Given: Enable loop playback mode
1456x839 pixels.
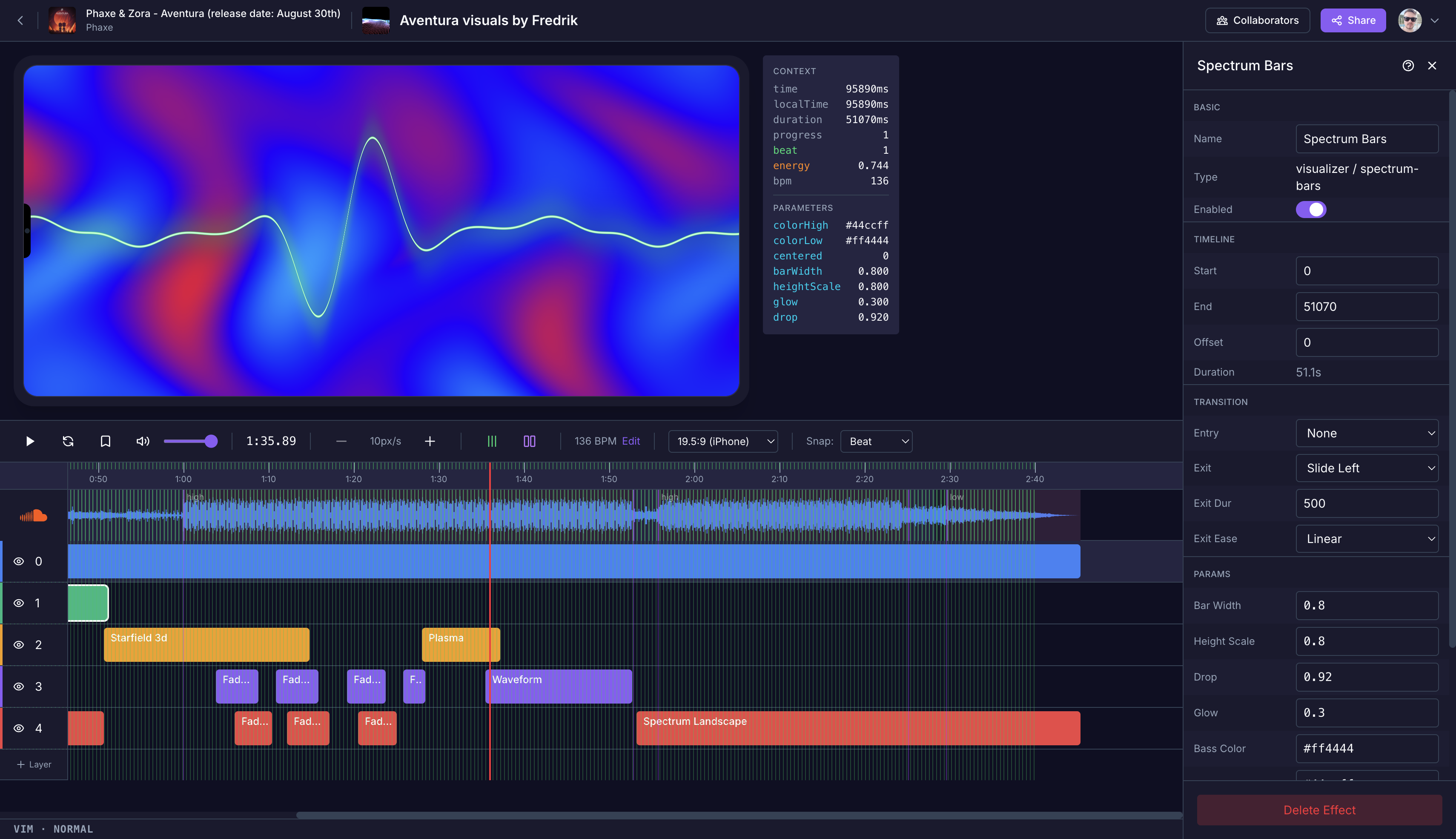Looking at the screenshot, I should [x=67, y=441].
